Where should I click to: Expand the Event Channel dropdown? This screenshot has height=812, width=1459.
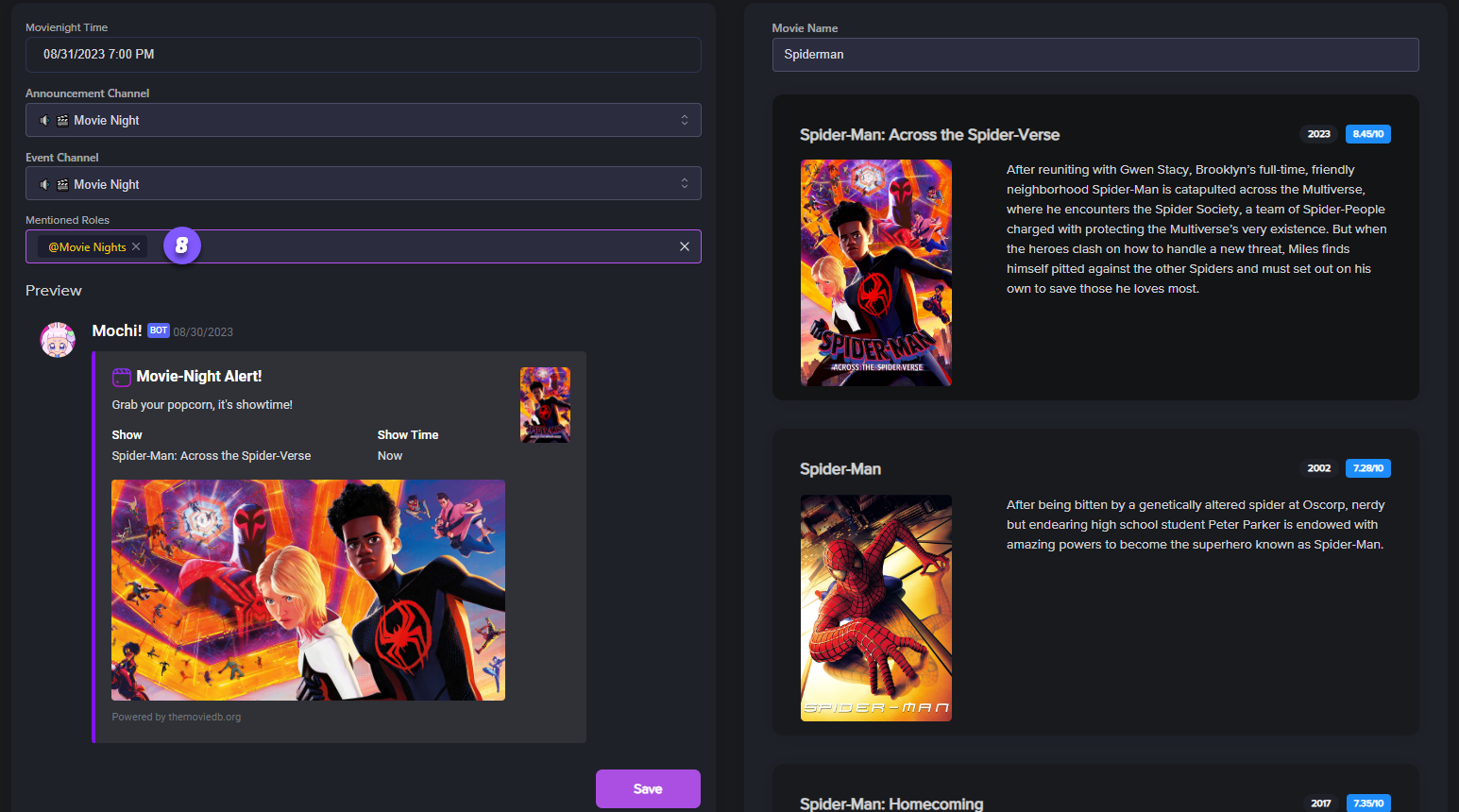684,184
